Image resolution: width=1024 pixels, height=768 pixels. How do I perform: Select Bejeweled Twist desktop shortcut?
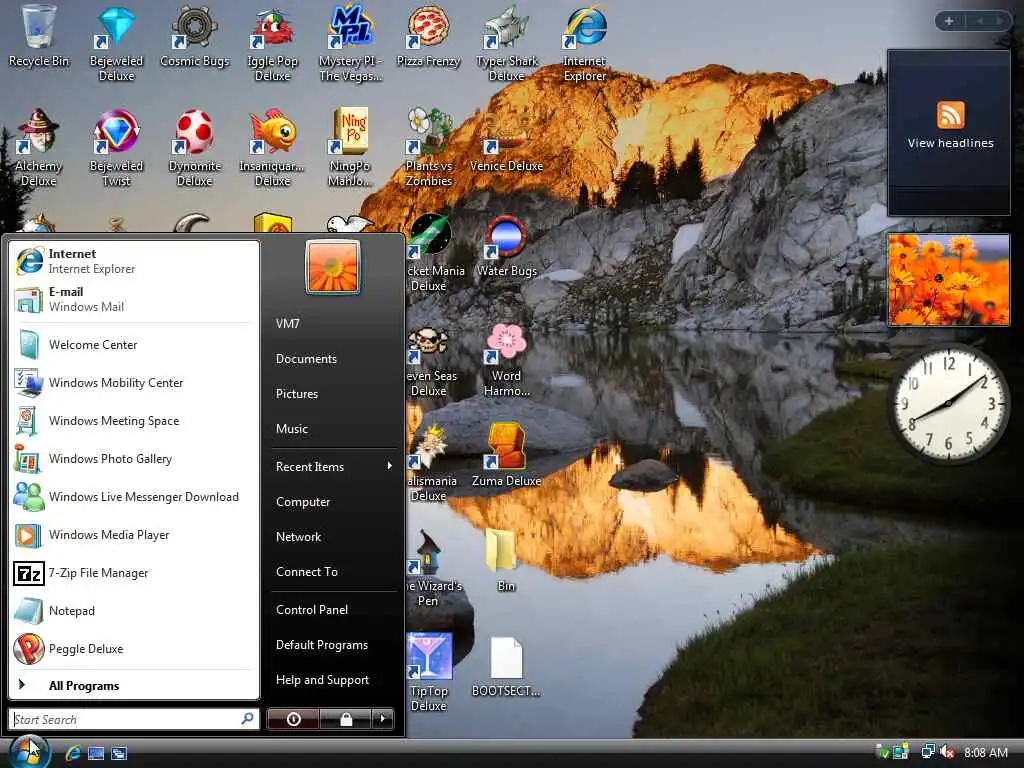(116, 148)
